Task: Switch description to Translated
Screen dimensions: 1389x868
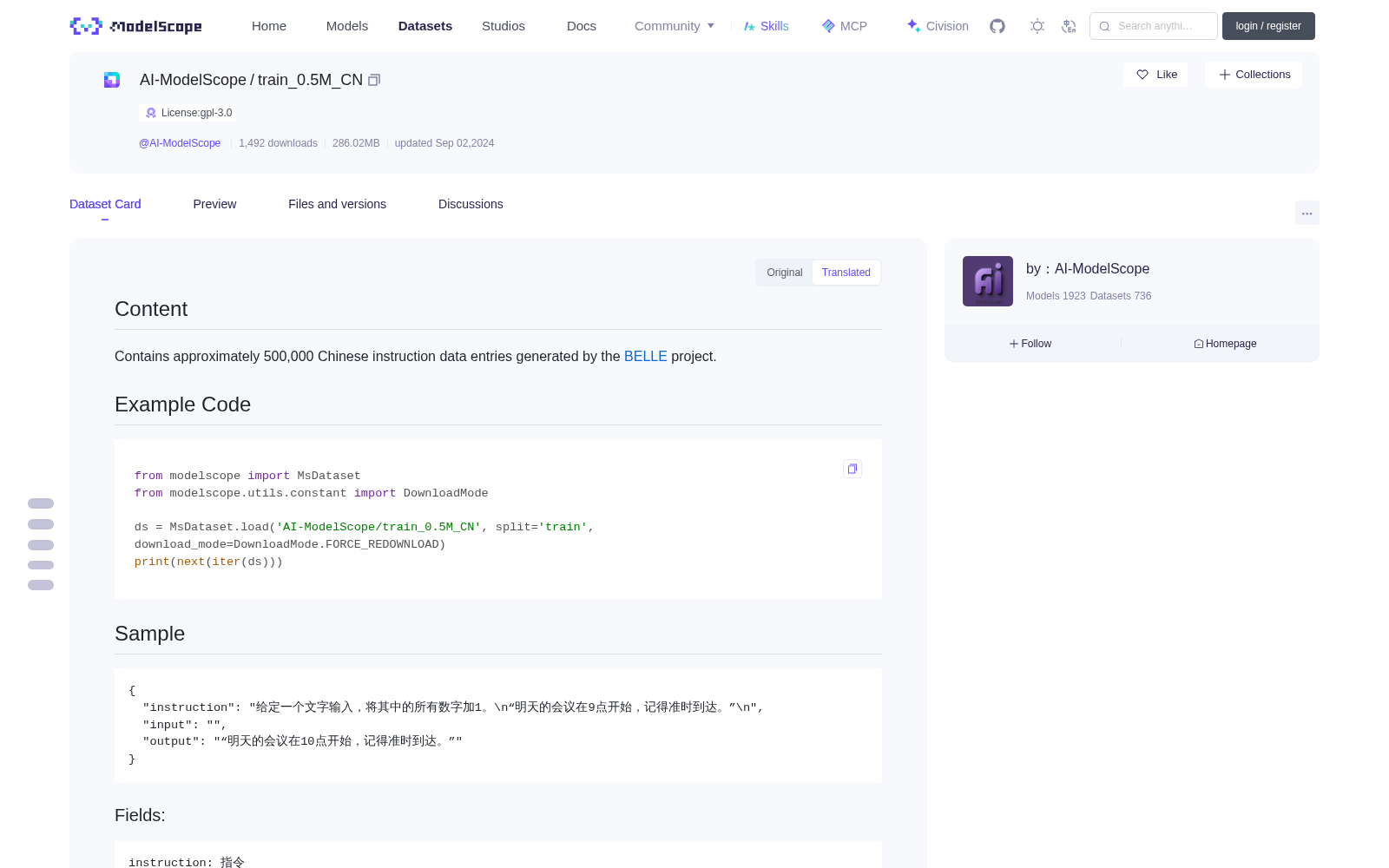Action: point(846,273)
